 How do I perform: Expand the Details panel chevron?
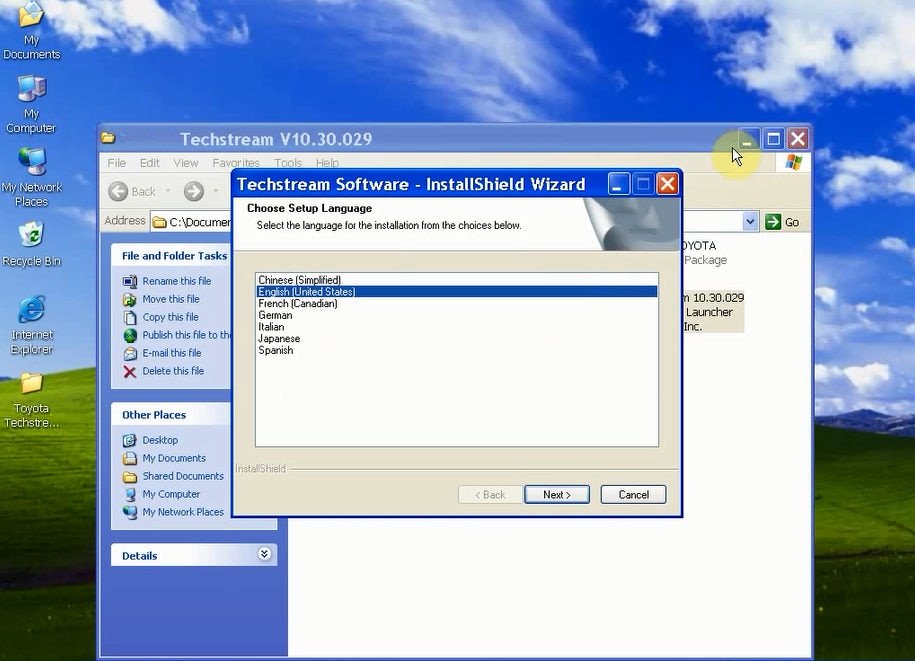264,554
